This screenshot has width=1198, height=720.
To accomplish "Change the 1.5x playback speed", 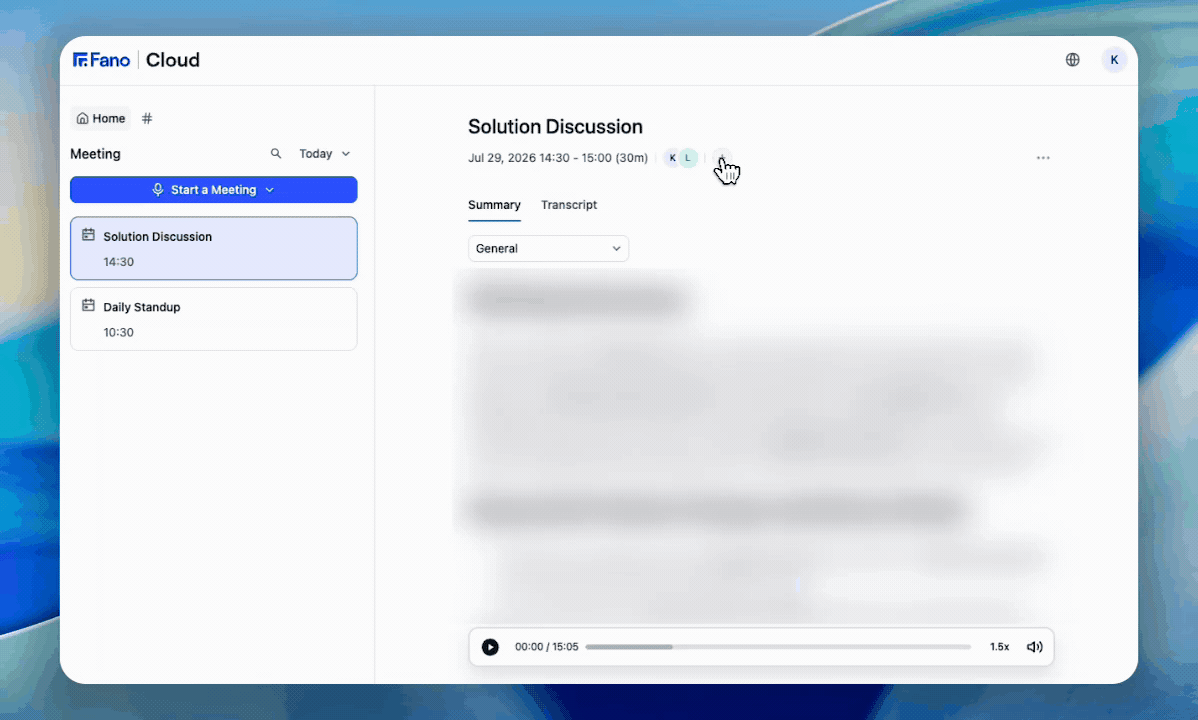I will [999, 647].
